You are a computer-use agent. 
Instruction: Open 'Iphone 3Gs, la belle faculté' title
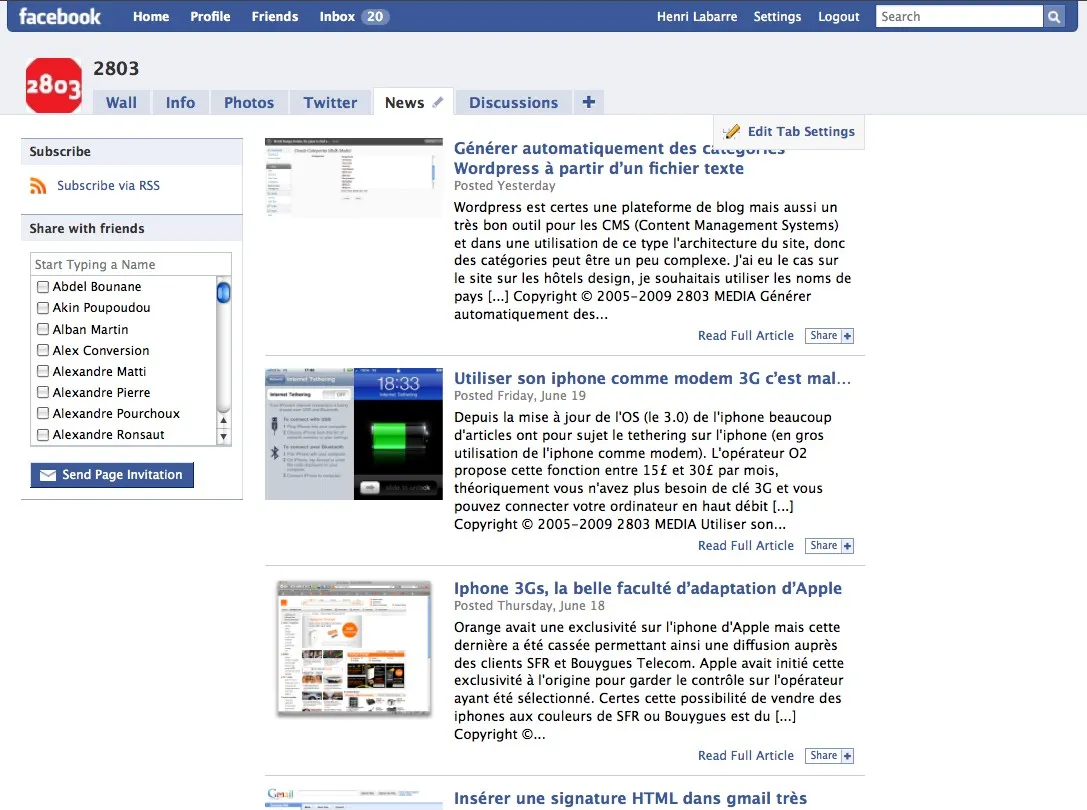[647, 588]
